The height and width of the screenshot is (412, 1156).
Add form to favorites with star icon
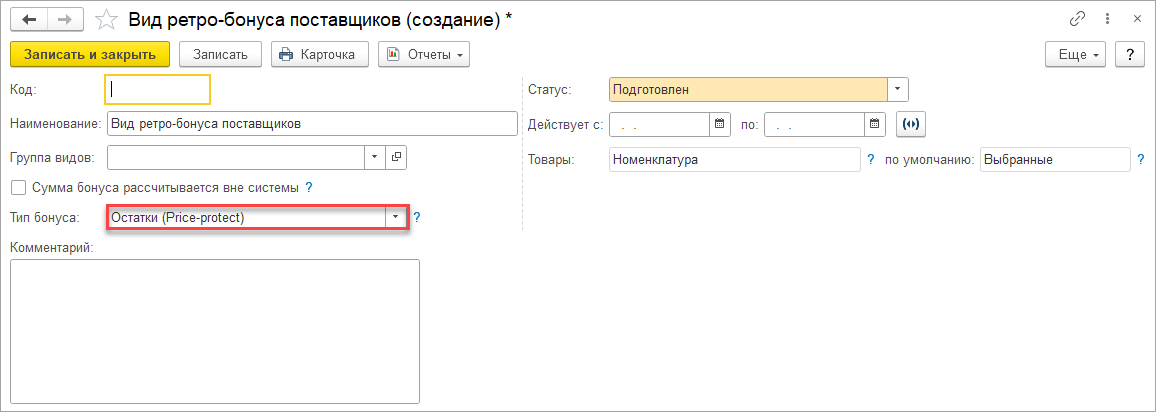tap(106, 19)
